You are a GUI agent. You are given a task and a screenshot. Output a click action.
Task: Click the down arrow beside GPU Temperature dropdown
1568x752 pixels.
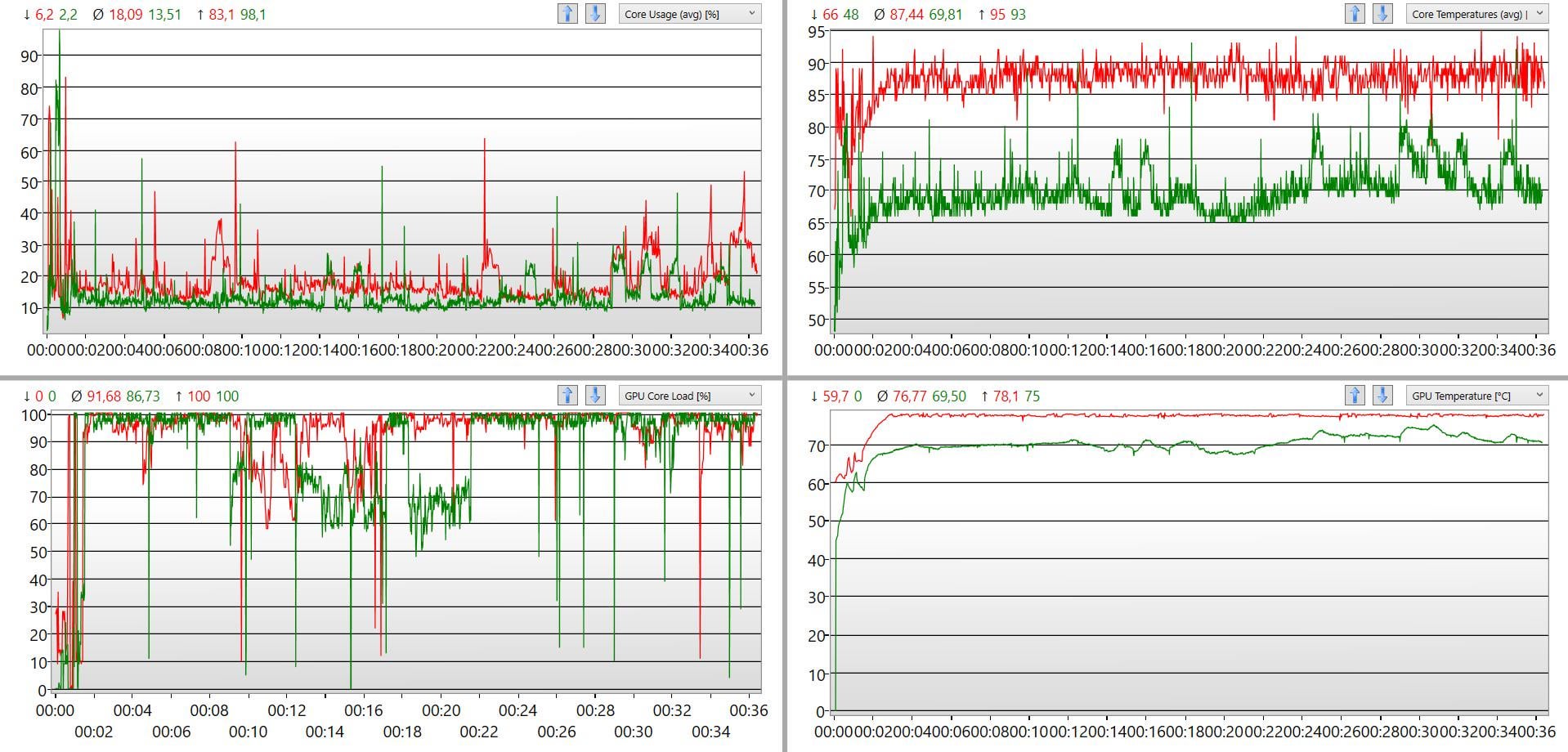coord(1382,395)
